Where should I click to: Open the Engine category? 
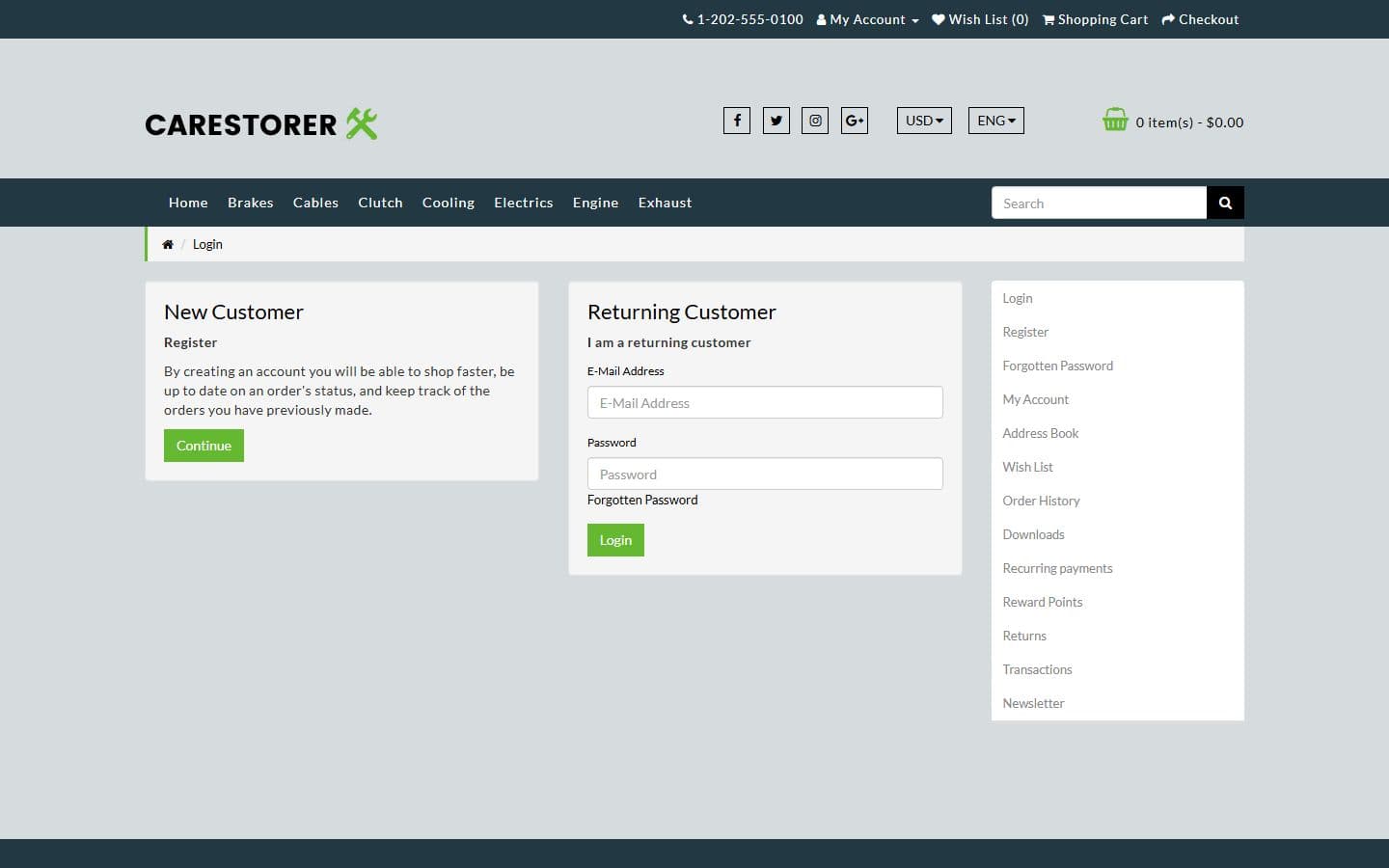595,203
